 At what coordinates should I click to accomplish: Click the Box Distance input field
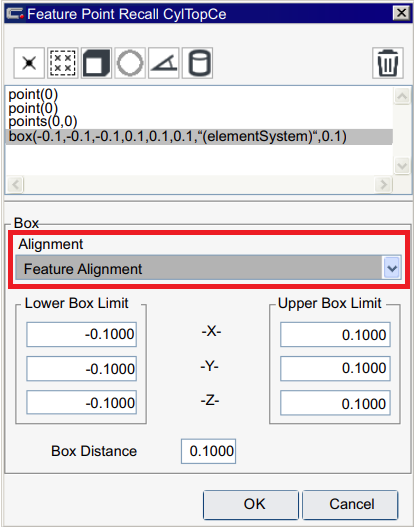coord(208,451)
